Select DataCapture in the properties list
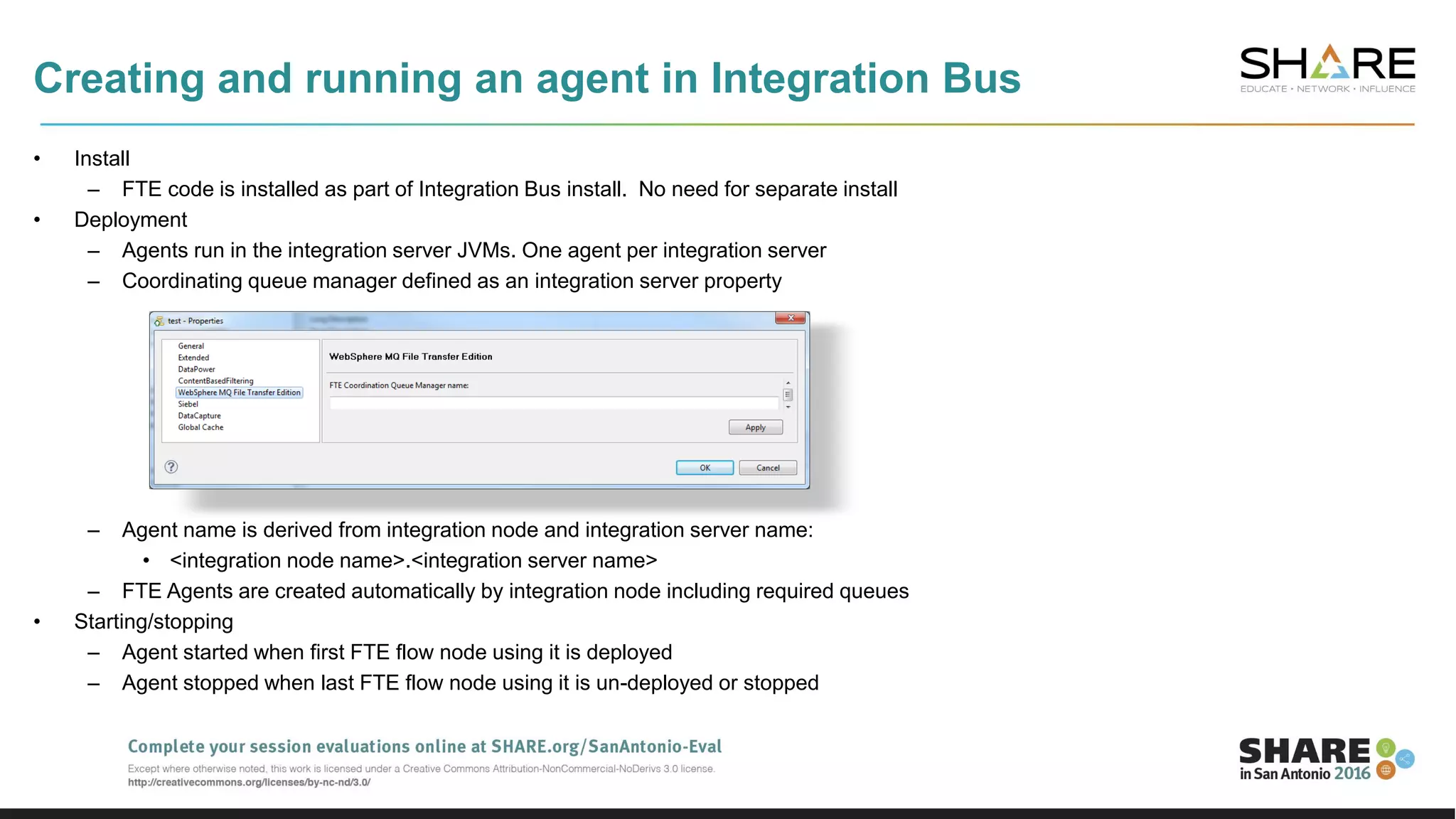Viewport: 1456px width, 819px height. 199,416
